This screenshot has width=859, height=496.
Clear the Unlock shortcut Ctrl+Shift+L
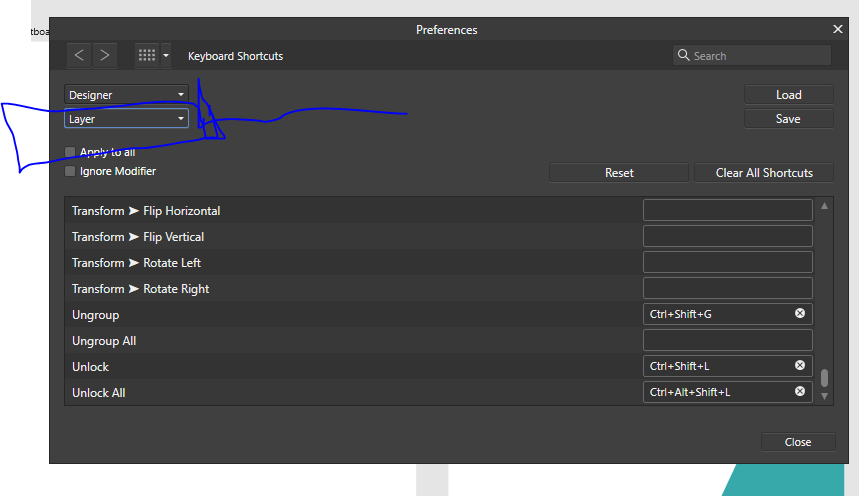[800, 365]
